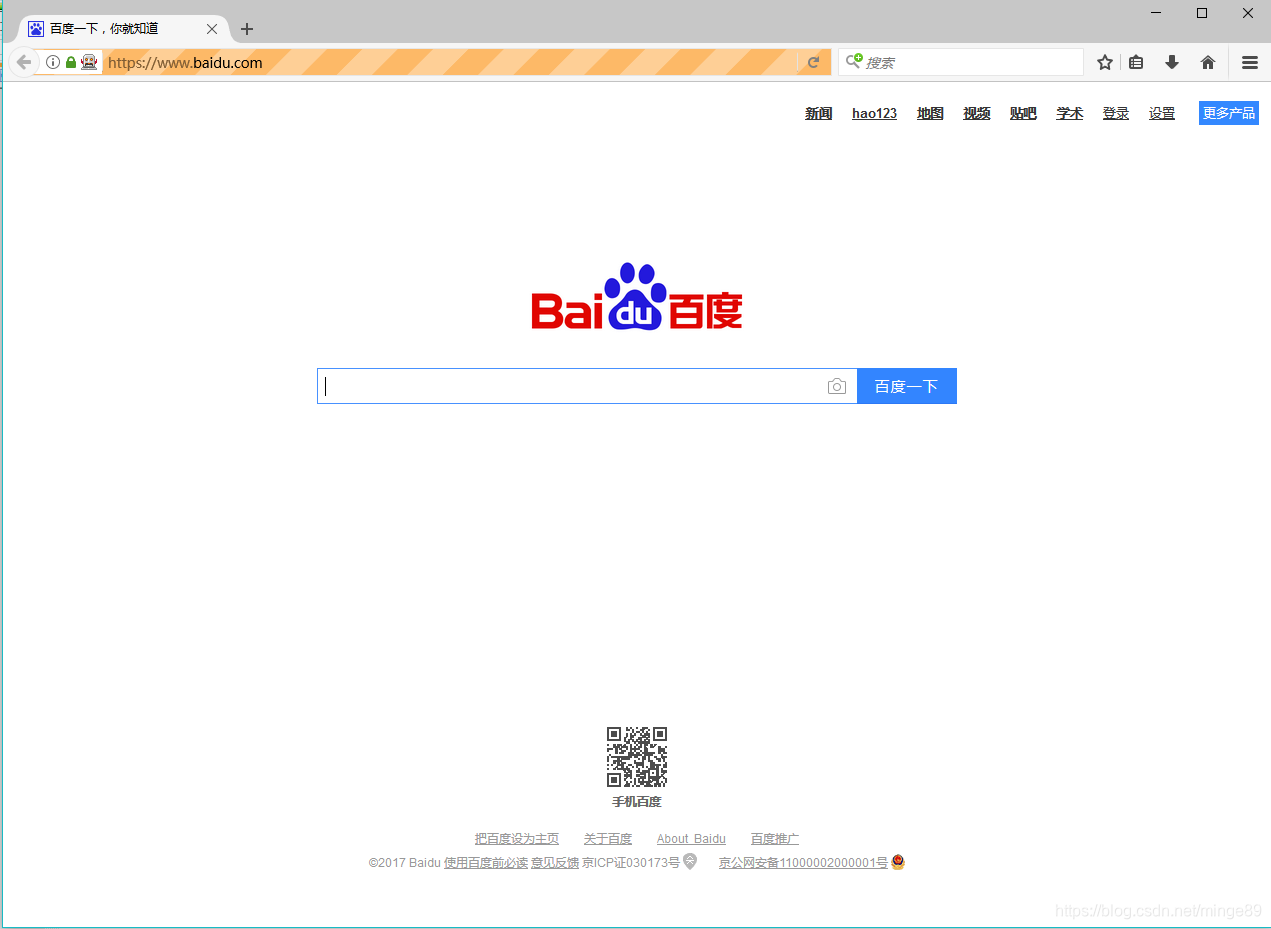1271x929 pixels.
Task: Click the search engine magnifier icon
Action: [x=854, y=62]
